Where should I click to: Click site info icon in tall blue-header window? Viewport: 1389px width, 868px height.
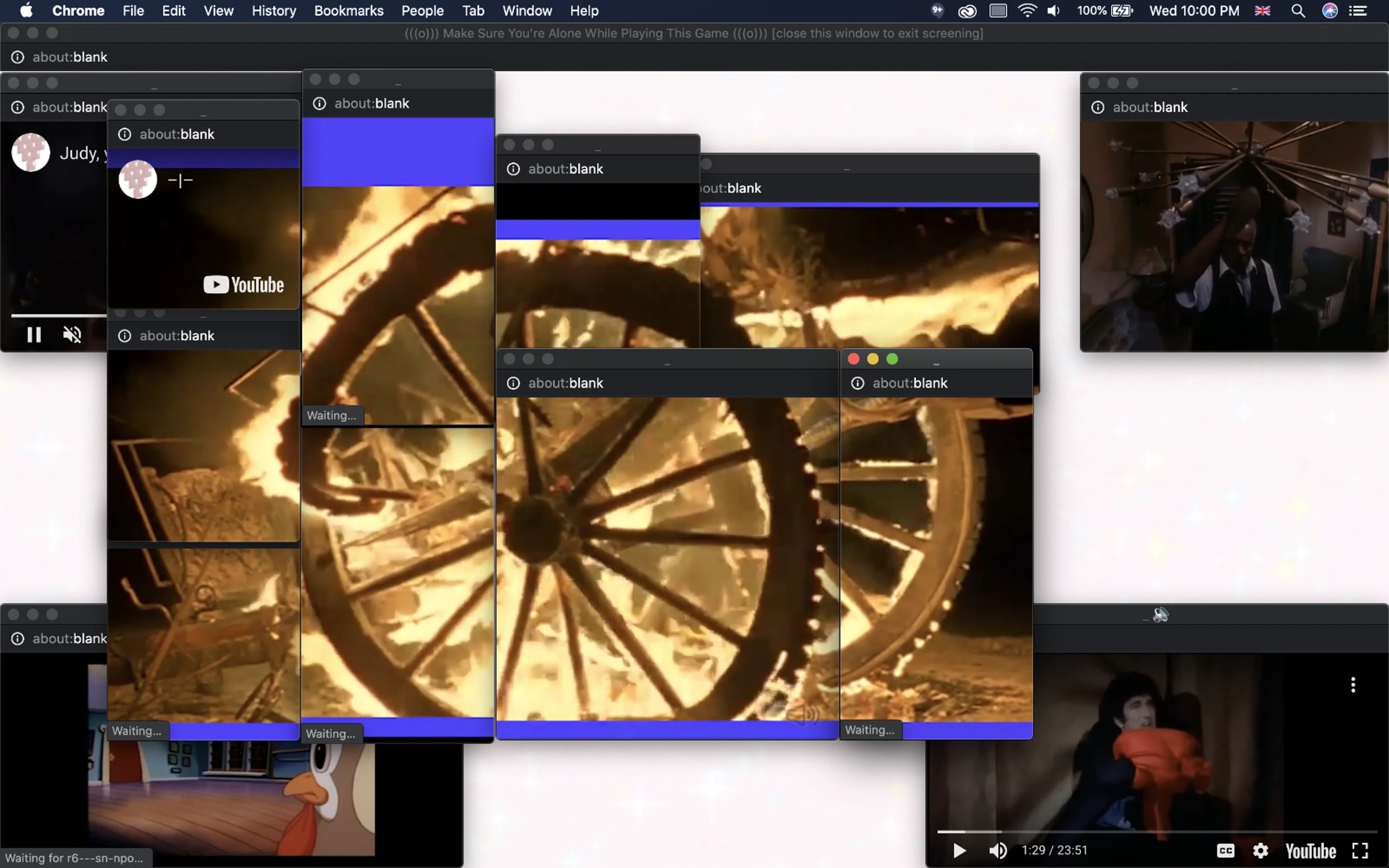click(x=319, y=103)
